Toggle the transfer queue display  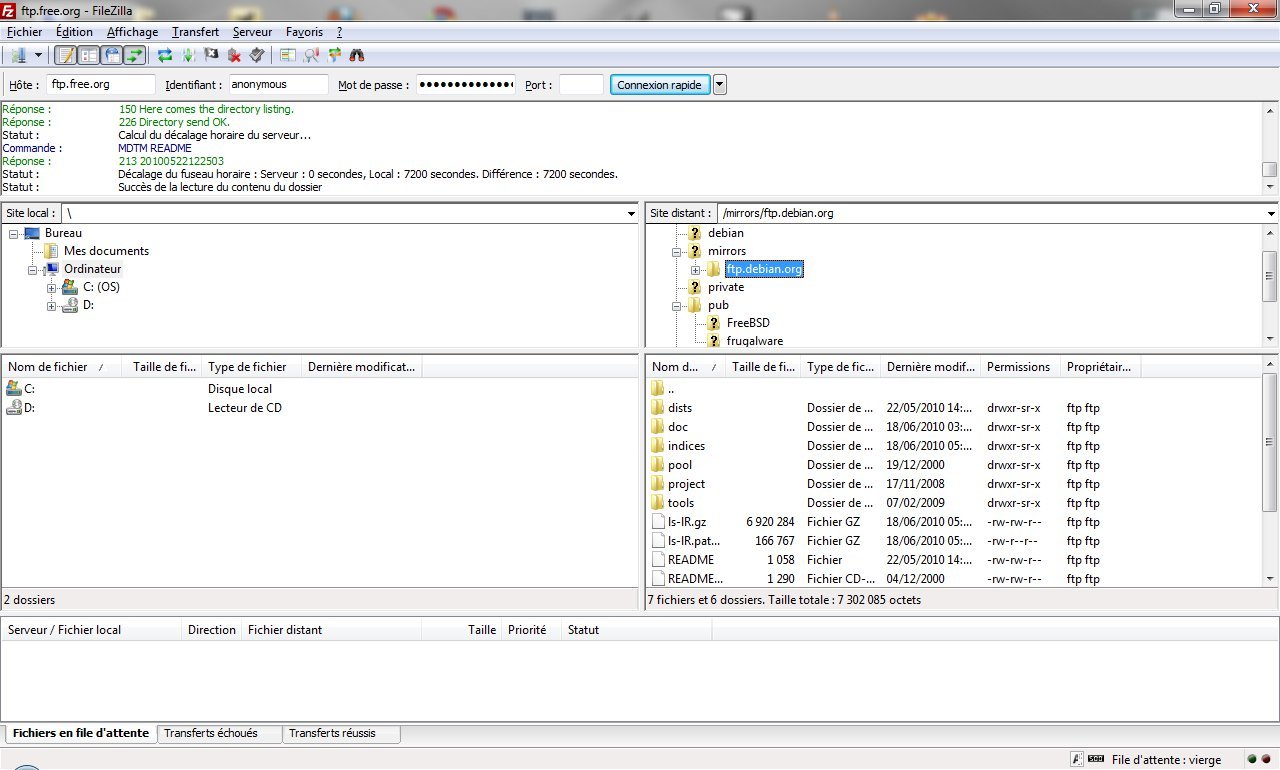click(x=135, y=55)
